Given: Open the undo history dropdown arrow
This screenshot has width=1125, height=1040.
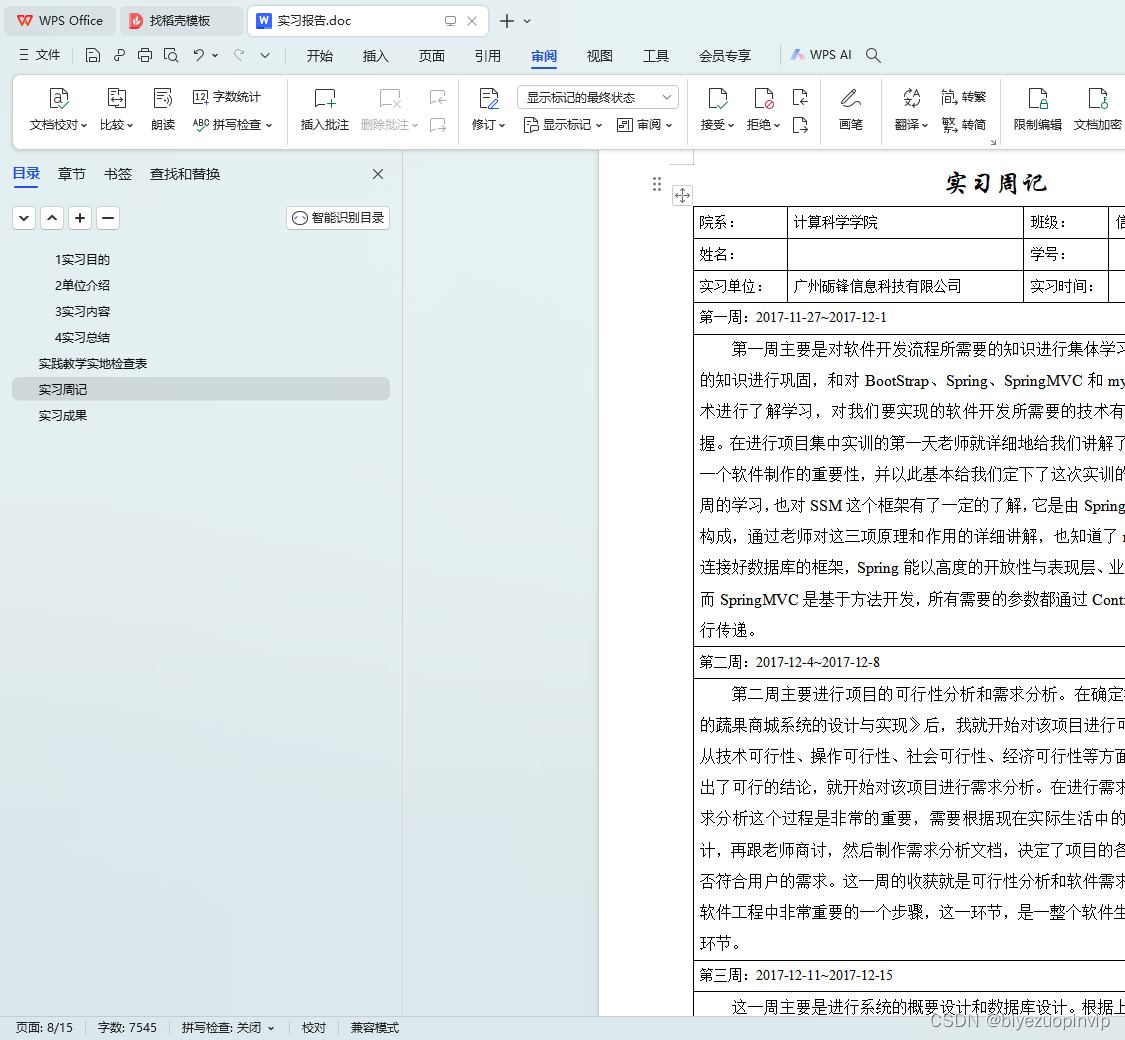Looking at the screenshot, I should [x=215, y=55].
